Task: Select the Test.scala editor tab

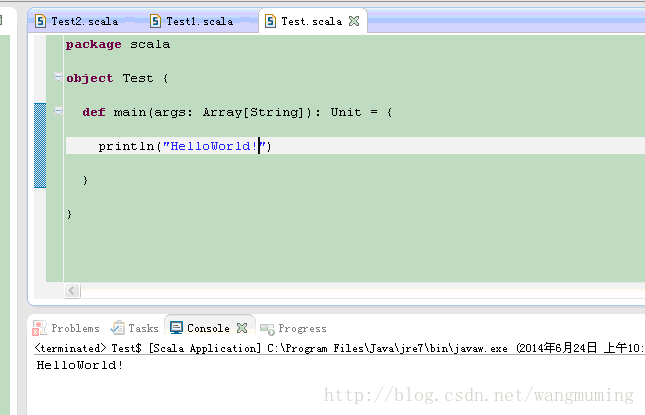Action: click(x=311, y=21)
